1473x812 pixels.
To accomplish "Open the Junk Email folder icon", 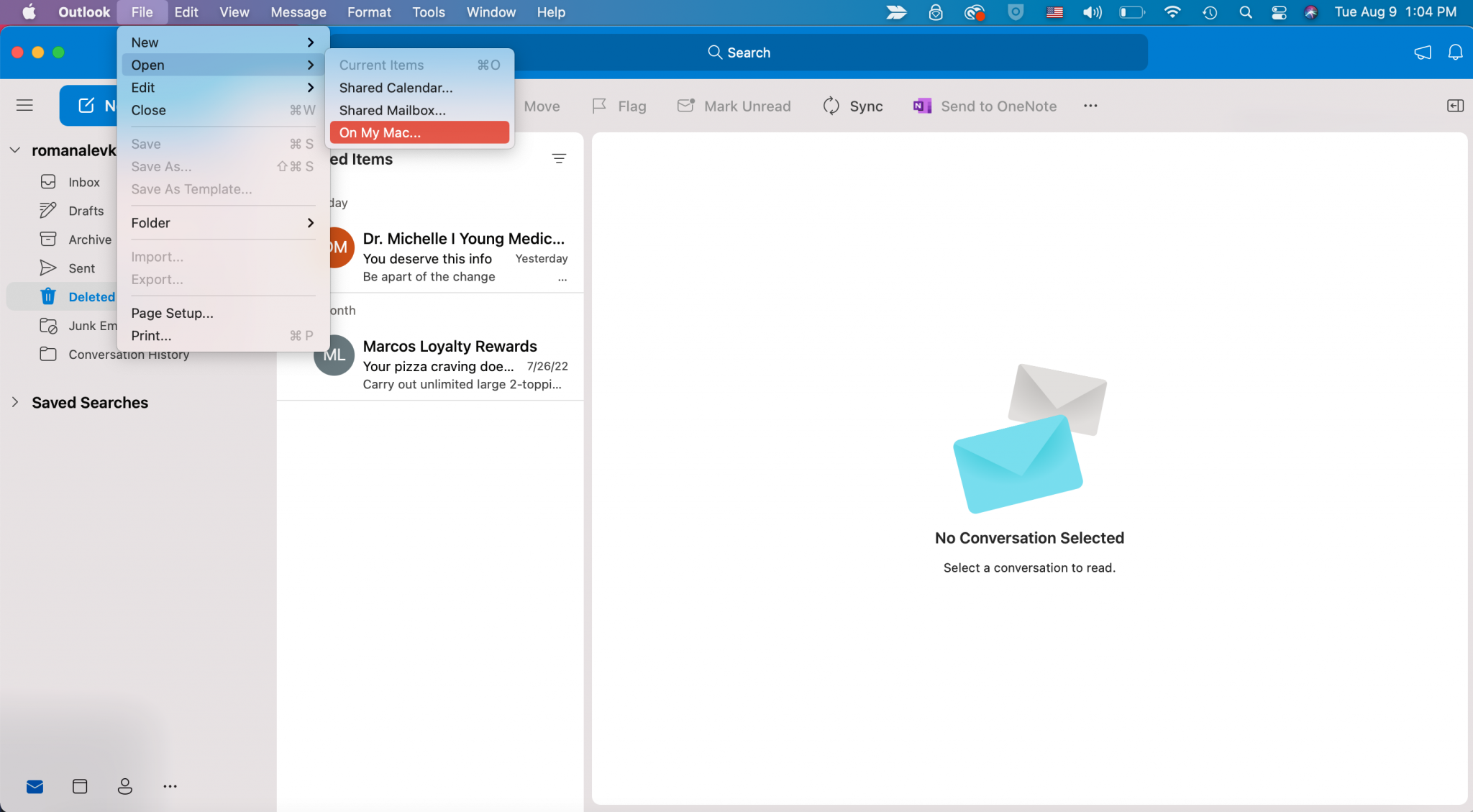I will point(48,325).
